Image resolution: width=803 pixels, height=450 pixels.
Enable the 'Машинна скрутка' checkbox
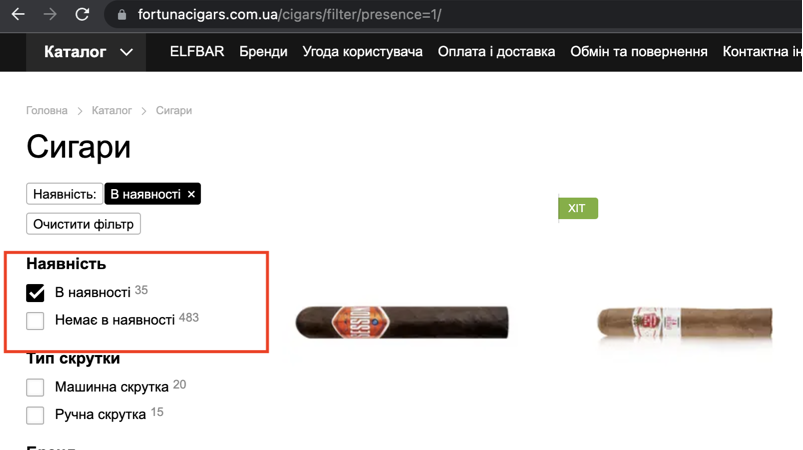(x=35, y=387)
